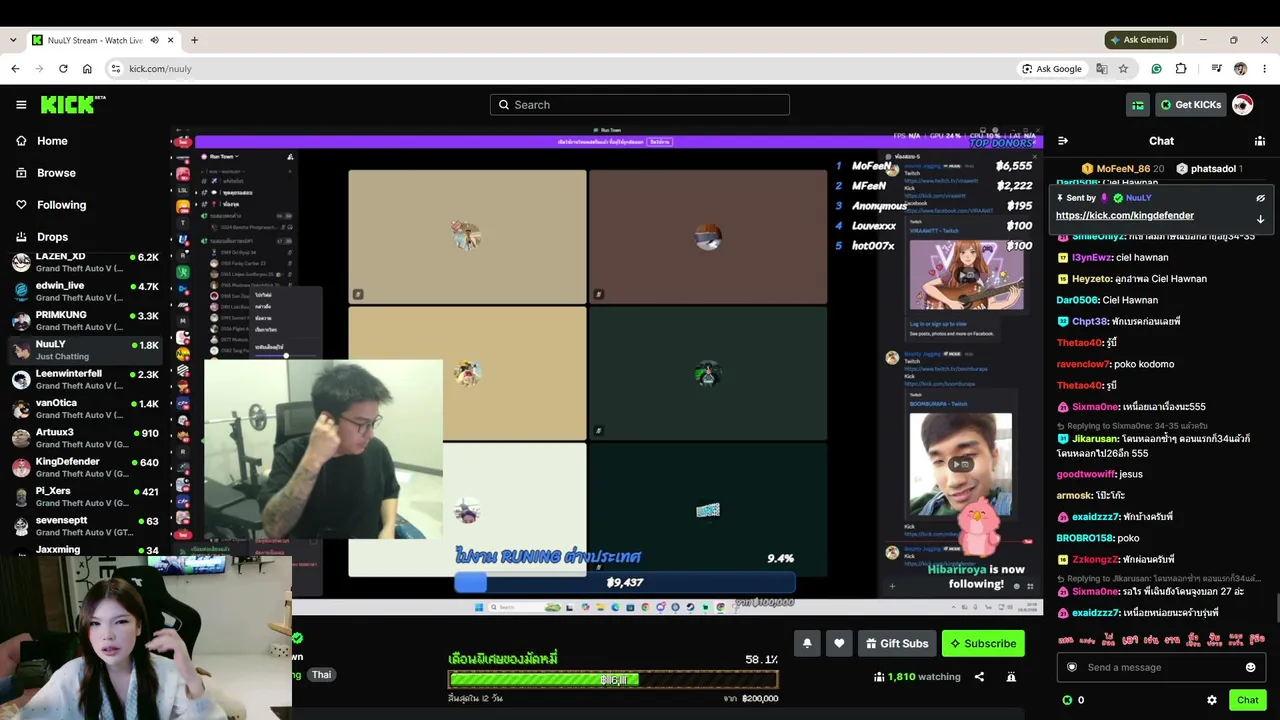Open the Jaxxming channel
The image size is (1280, 720).
pos(85,550)
